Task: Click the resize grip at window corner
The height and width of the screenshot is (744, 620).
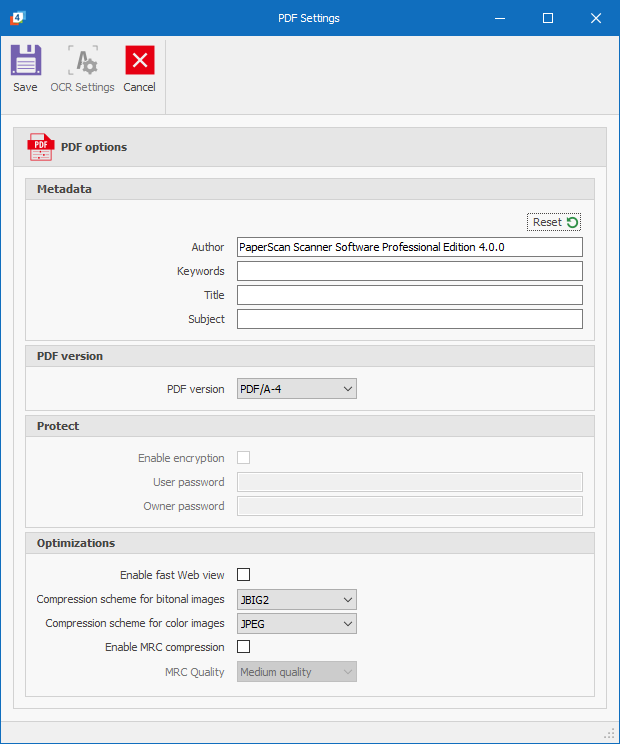Action: [x=609, y=734]
